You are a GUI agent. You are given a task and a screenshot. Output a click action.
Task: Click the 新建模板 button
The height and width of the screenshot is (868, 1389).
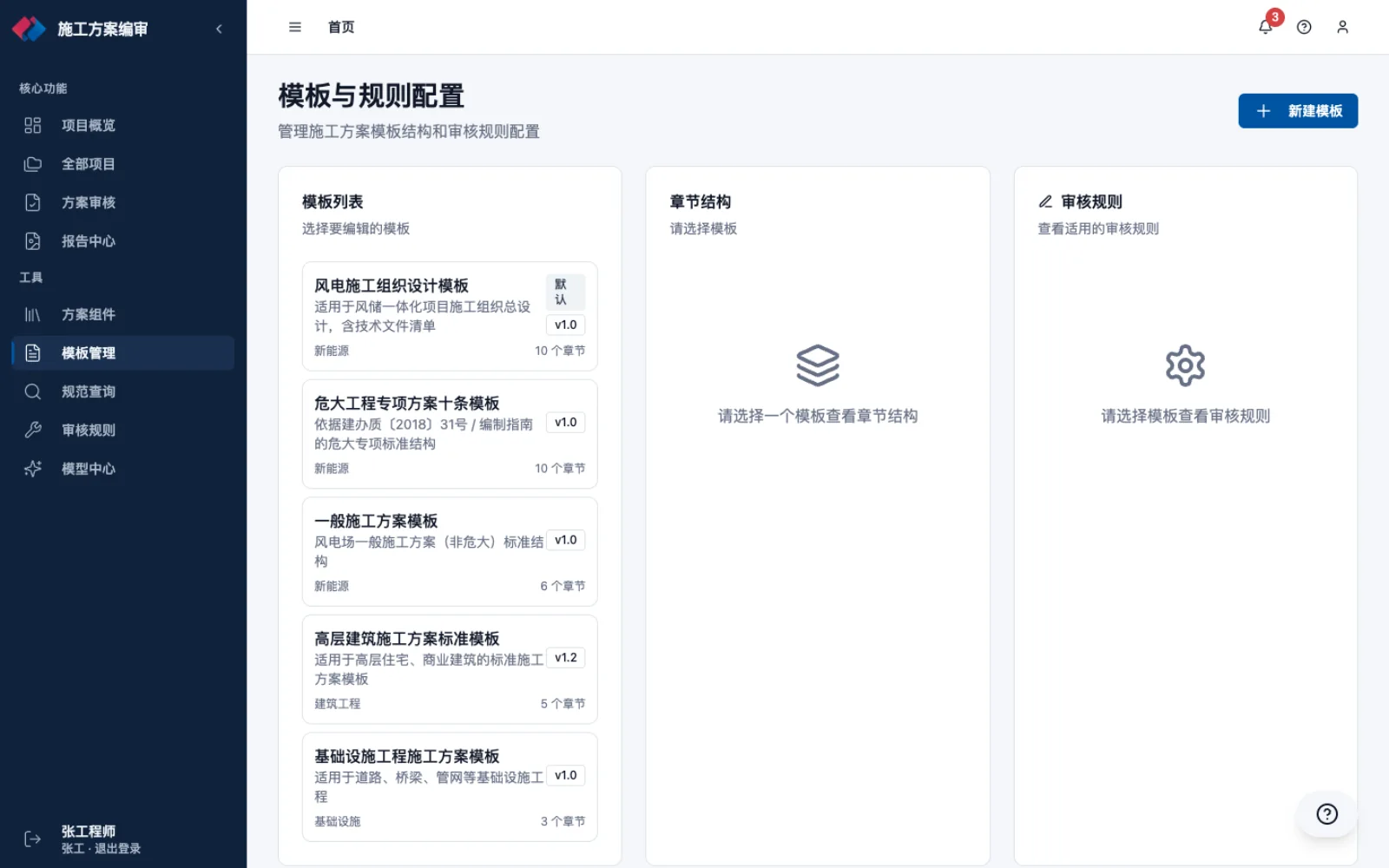click(1298, 111)
